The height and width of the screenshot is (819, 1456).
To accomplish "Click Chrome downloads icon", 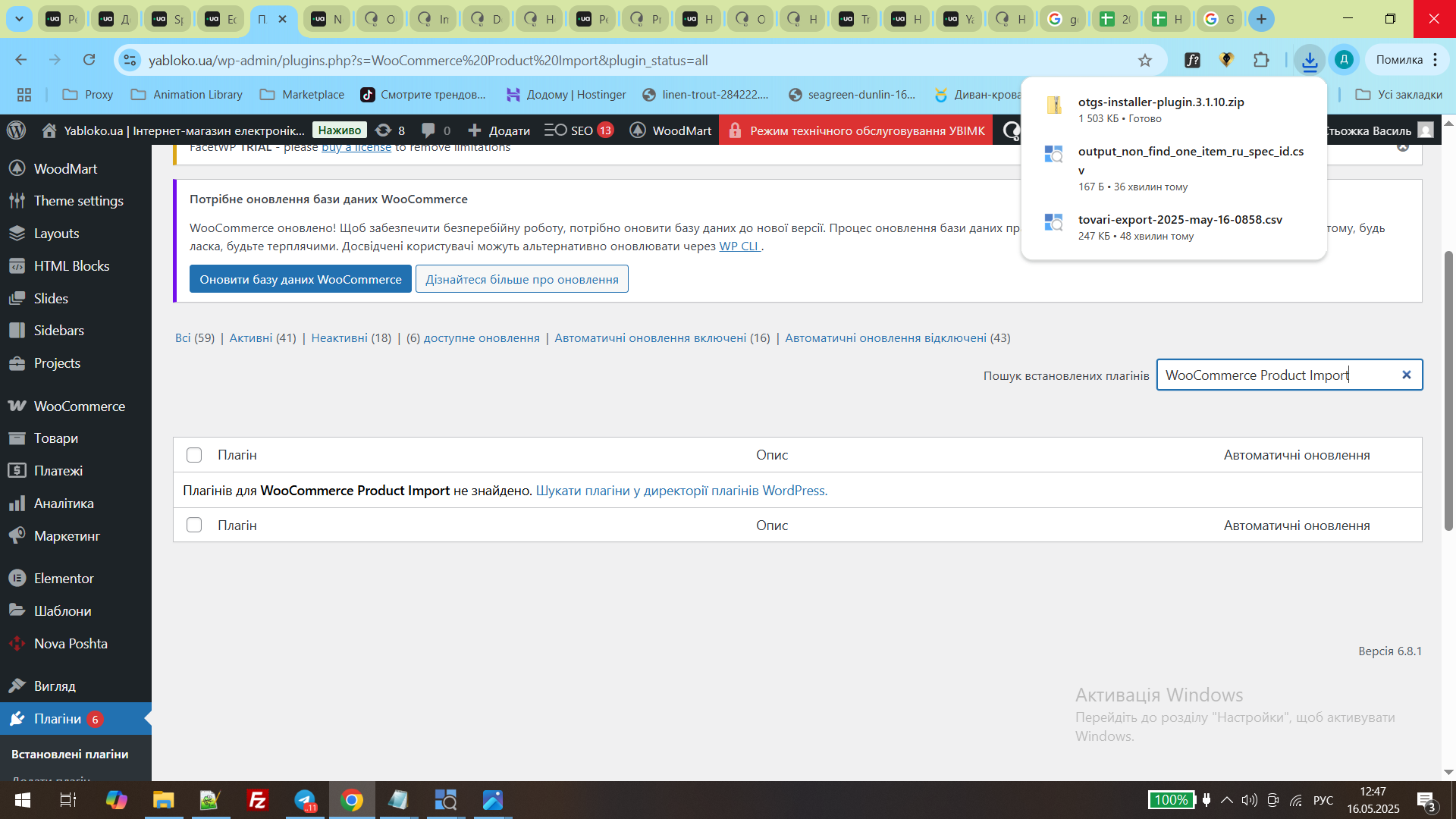I will click(1310, 60).
